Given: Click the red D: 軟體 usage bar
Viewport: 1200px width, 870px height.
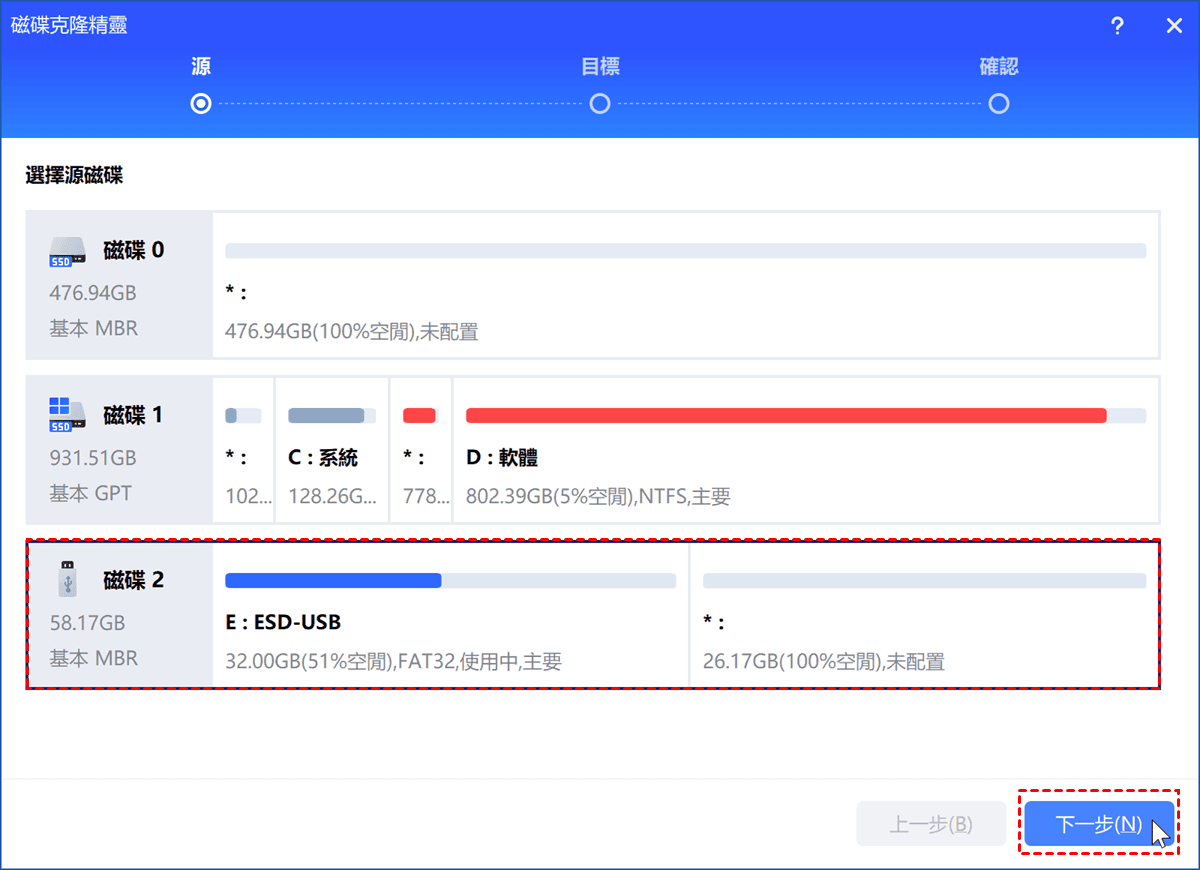Looking at the screenshot, I should [x=785, y=416].
